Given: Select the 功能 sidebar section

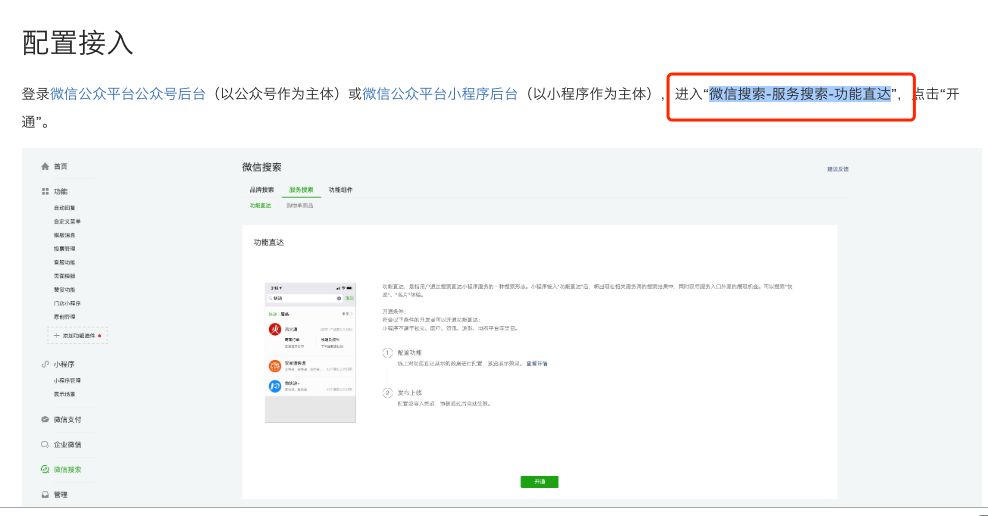Looking at the screenshot, I should tap(60, 191).
